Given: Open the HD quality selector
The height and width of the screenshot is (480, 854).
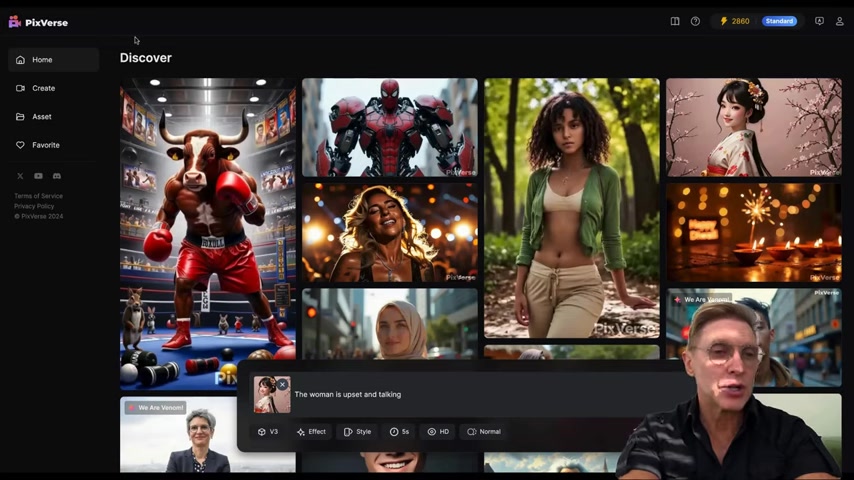Looking at the screenshot, I should point(438,432).
